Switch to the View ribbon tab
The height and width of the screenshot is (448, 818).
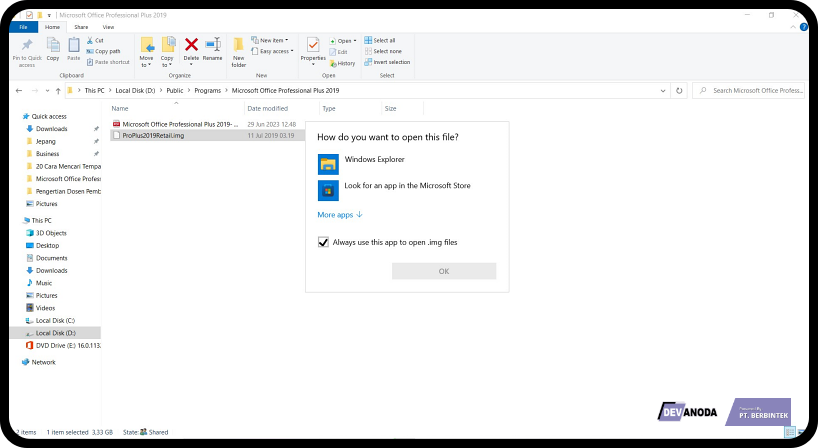(108, 27)
